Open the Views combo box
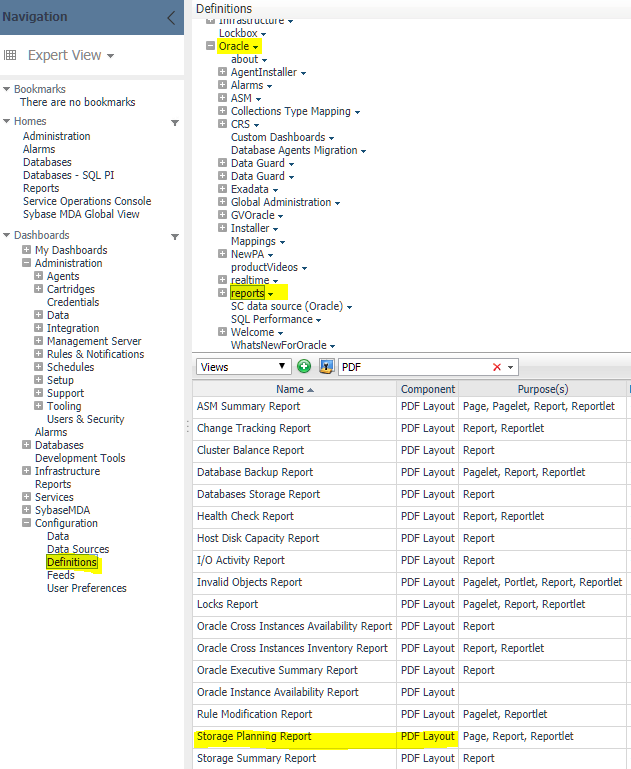This screenshot has width=631, height=769. point(244,367)
